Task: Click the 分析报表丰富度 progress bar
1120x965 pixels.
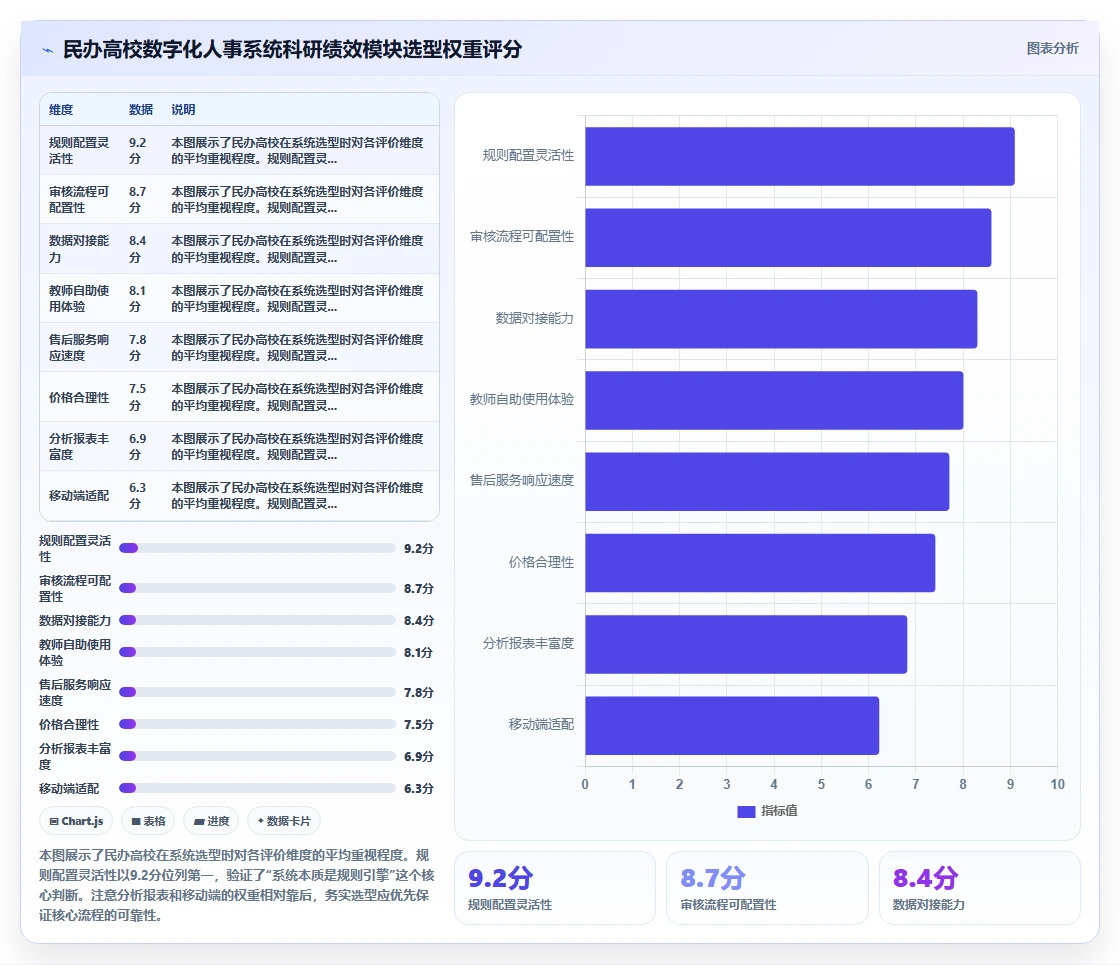Action: click(257, 756)
